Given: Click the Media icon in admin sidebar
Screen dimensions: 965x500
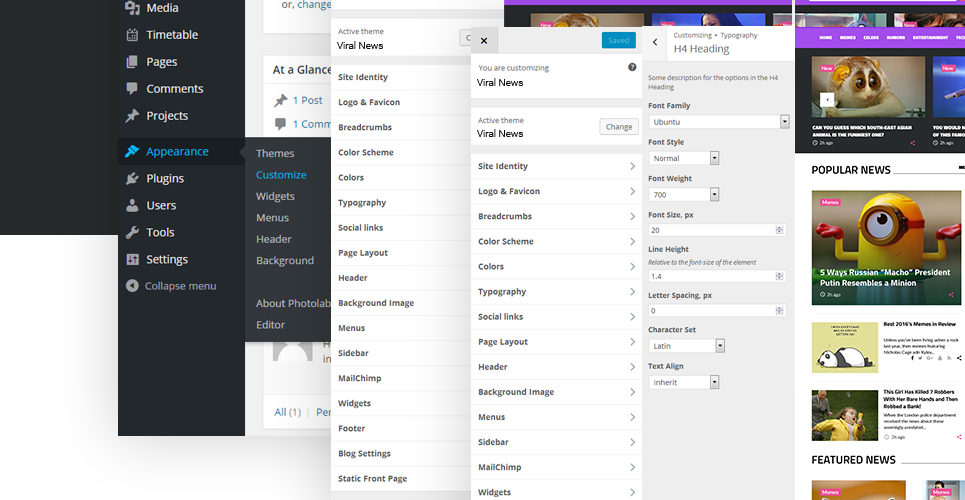Looking at the screenshot, I should [x=132, y=7].
